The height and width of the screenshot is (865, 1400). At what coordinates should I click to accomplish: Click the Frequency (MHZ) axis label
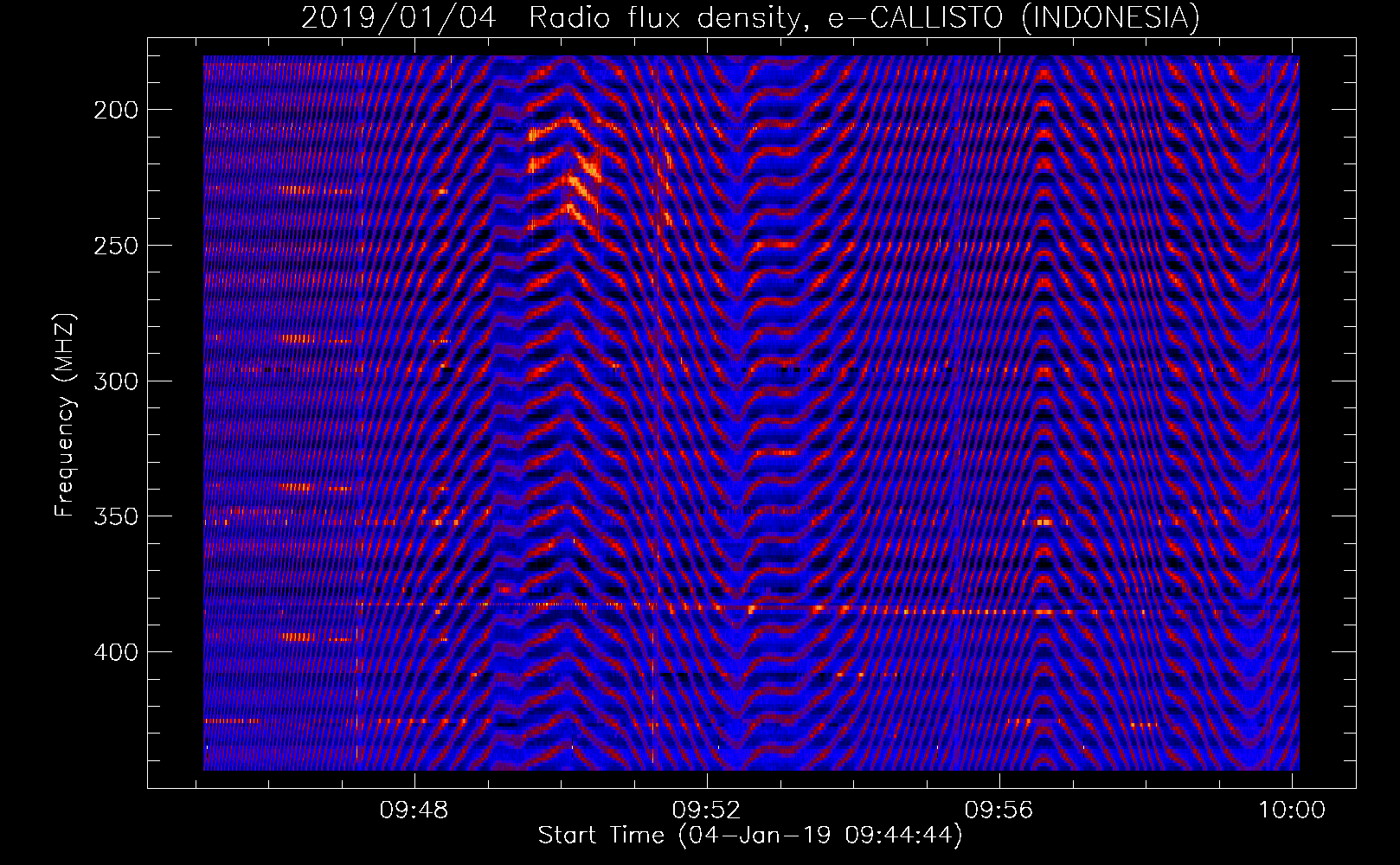click(65, 415)
